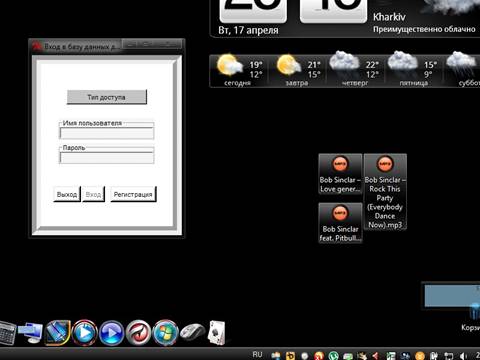Open 'Bob Sinclar - Love gener...' mp3 file

340,174
